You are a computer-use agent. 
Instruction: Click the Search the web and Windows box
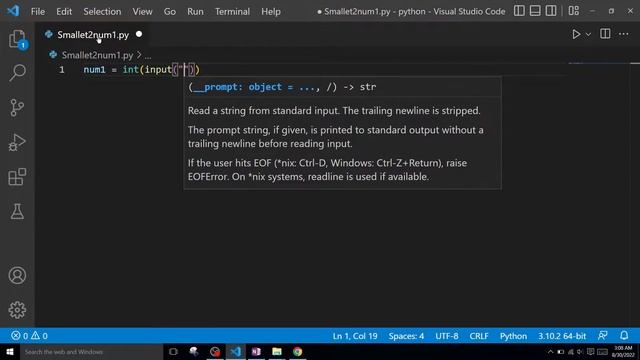(x=91, y=352)
